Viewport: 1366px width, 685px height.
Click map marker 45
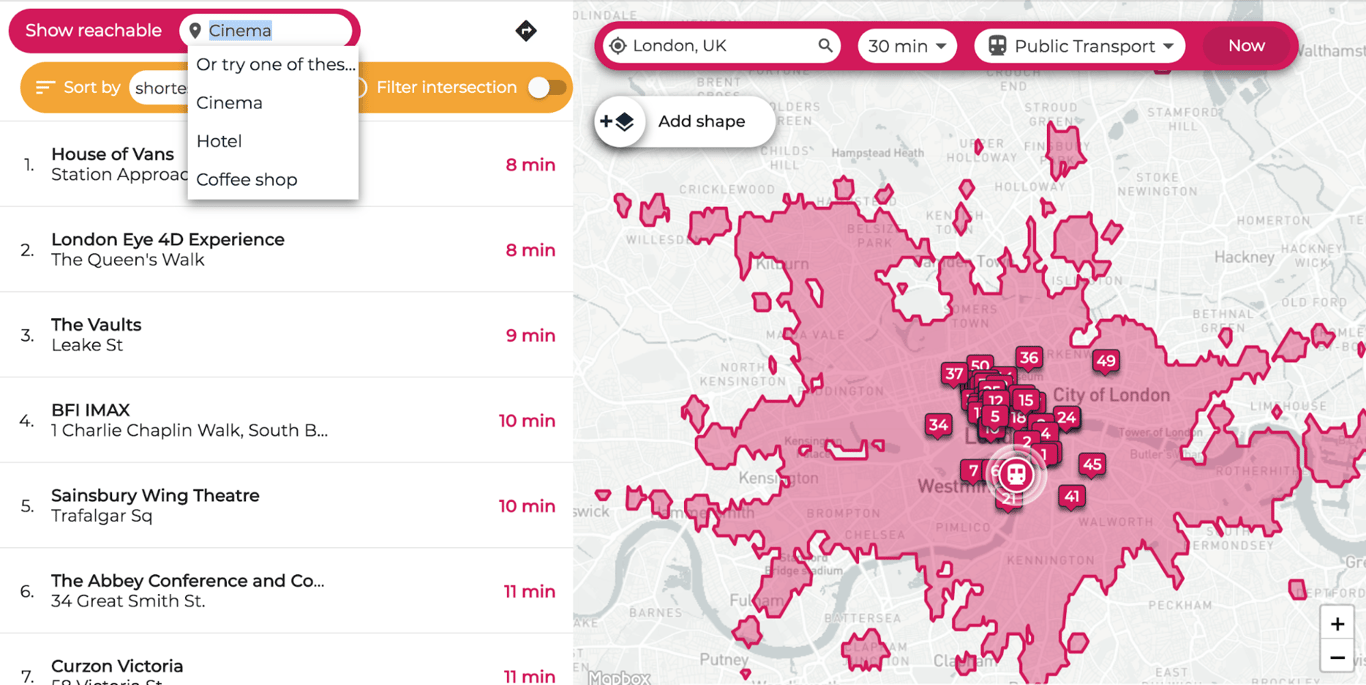point(1092,464)
